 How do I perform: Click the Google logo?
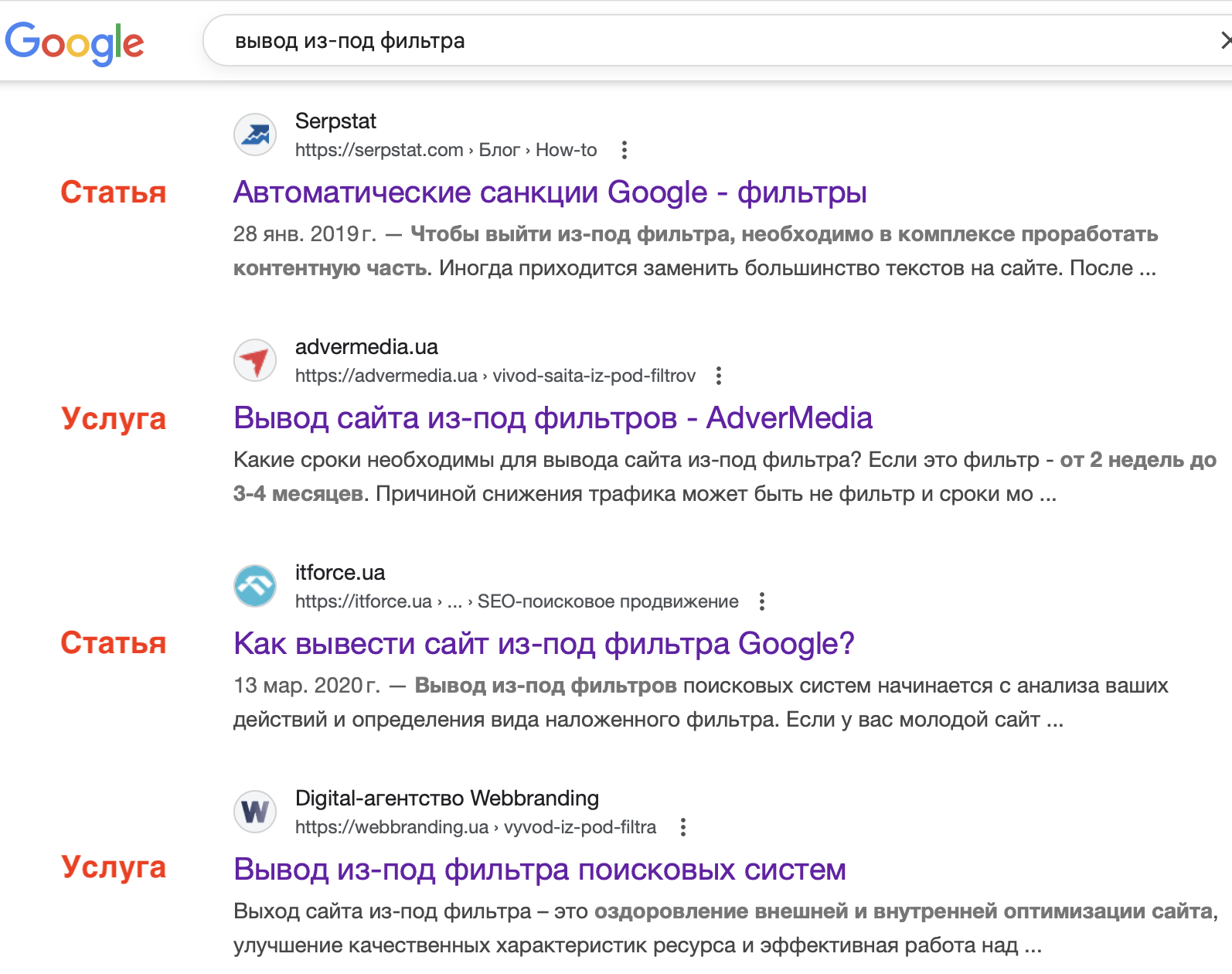74,43
